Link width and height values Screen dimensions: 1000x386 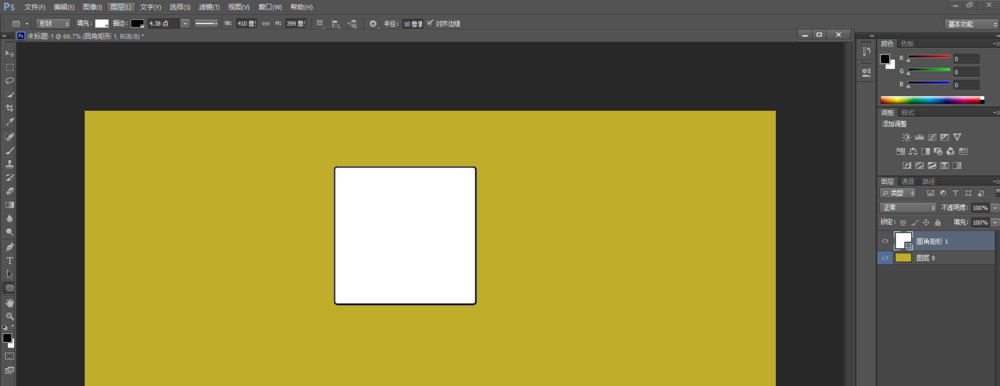tap(266, 24)
